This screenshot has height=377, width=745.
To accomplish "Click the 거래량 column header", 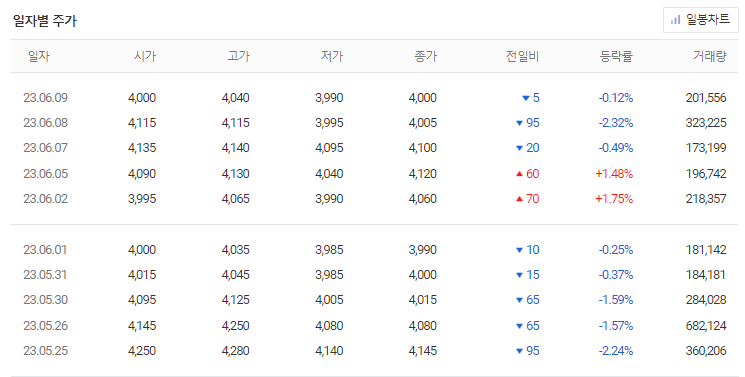I will coord(710,56).
